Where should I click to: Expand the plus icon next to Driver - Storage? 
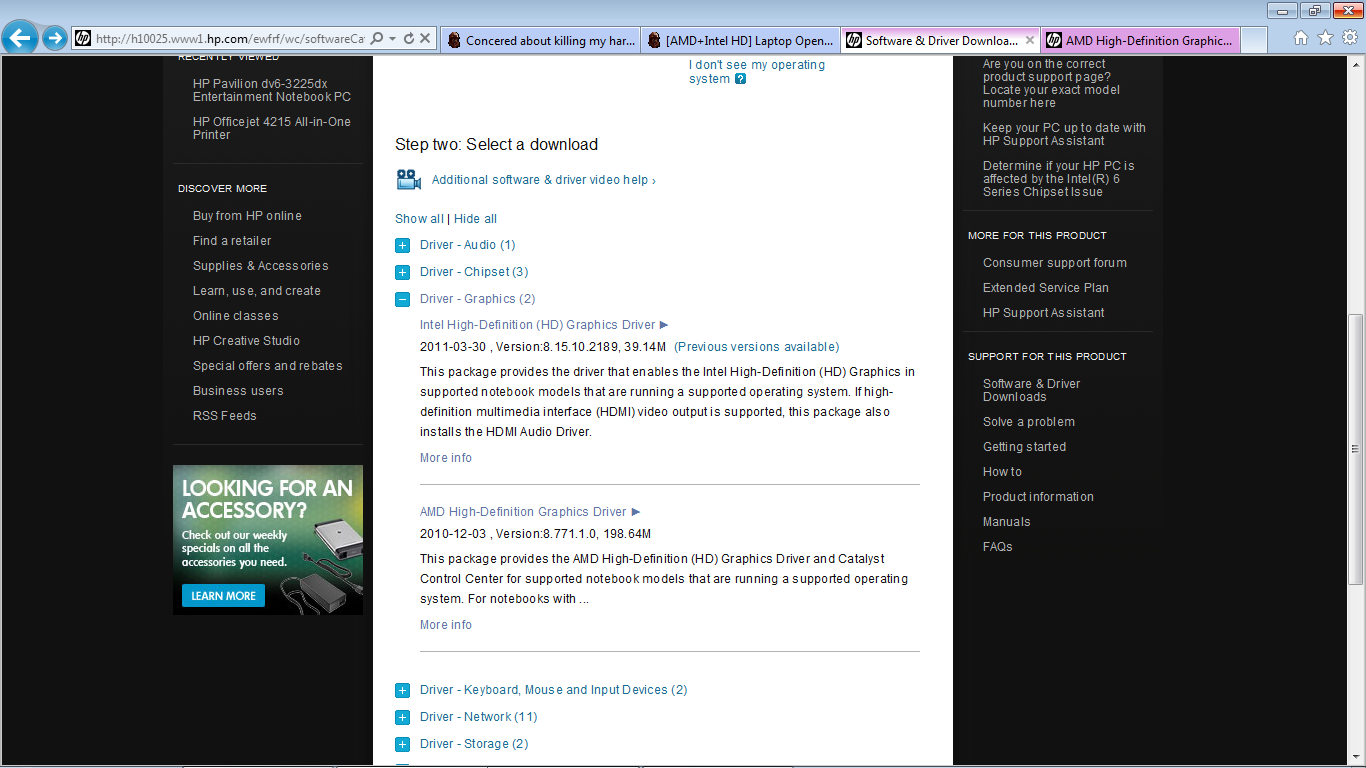click(402, 744)
